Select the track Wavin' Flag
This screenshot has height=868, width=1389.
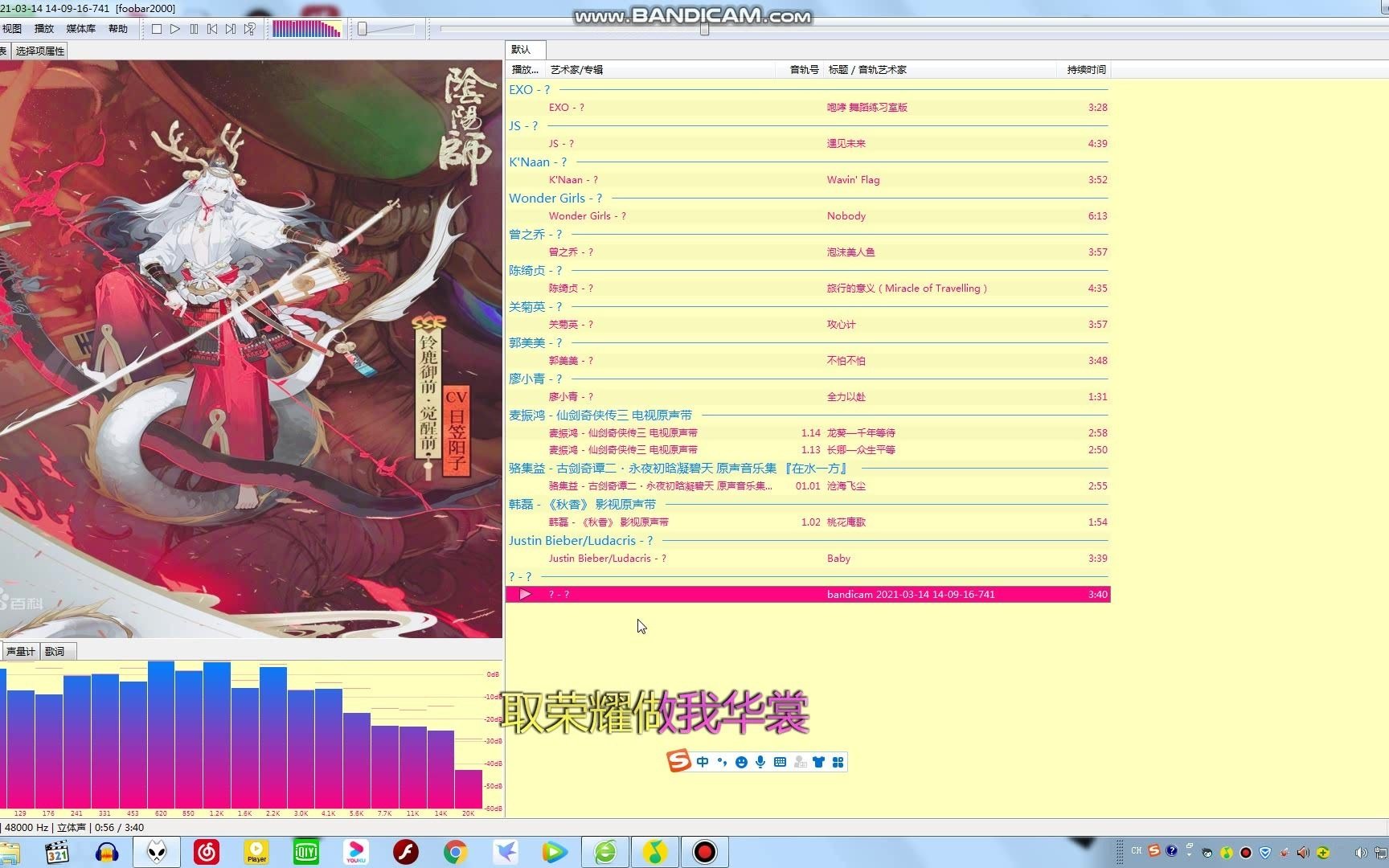tap(808, 180)
